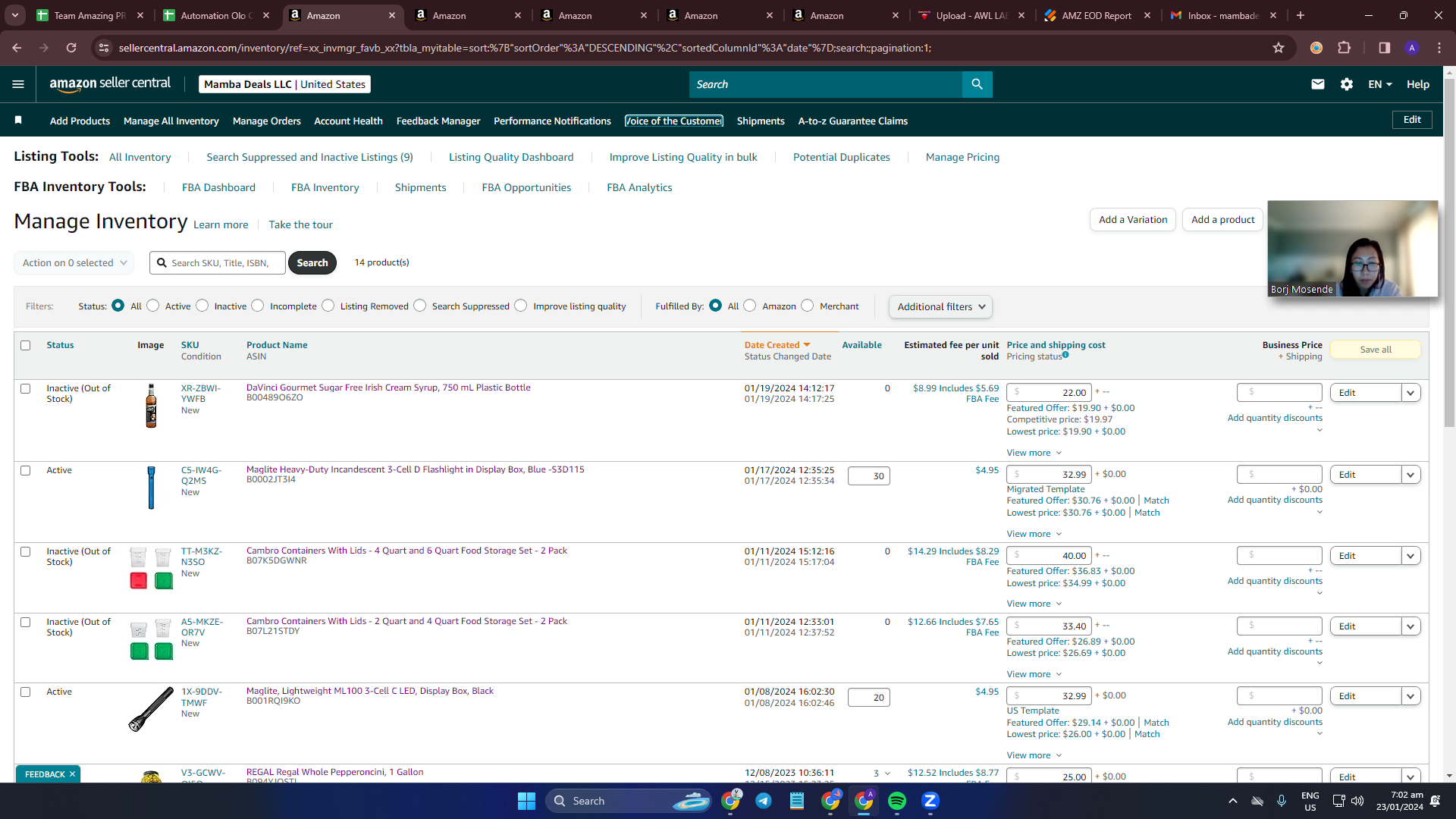Screen dimensions: 1456x819
Task: Open the hamburger navigation menu
Action: [18, 84]
